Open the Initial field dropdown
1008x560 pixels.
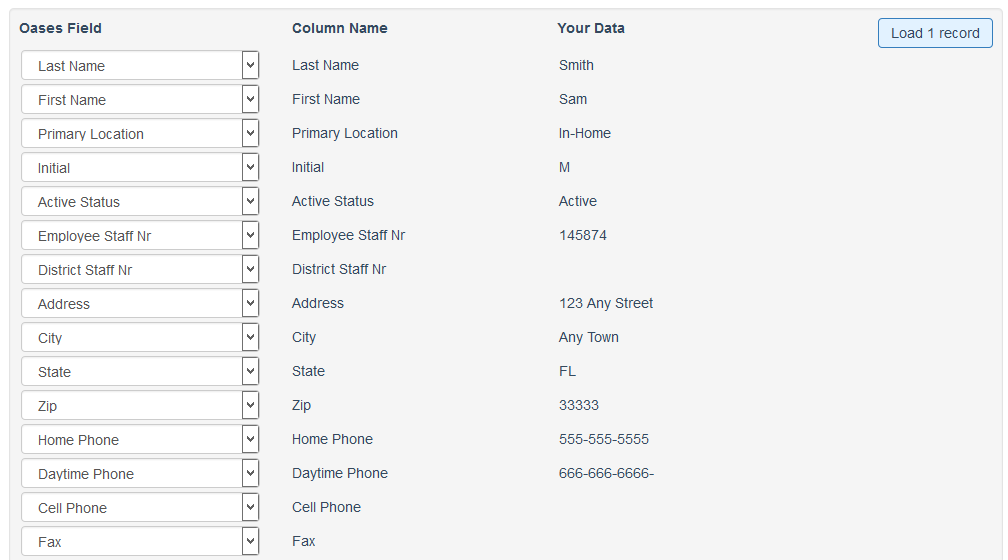140,168
